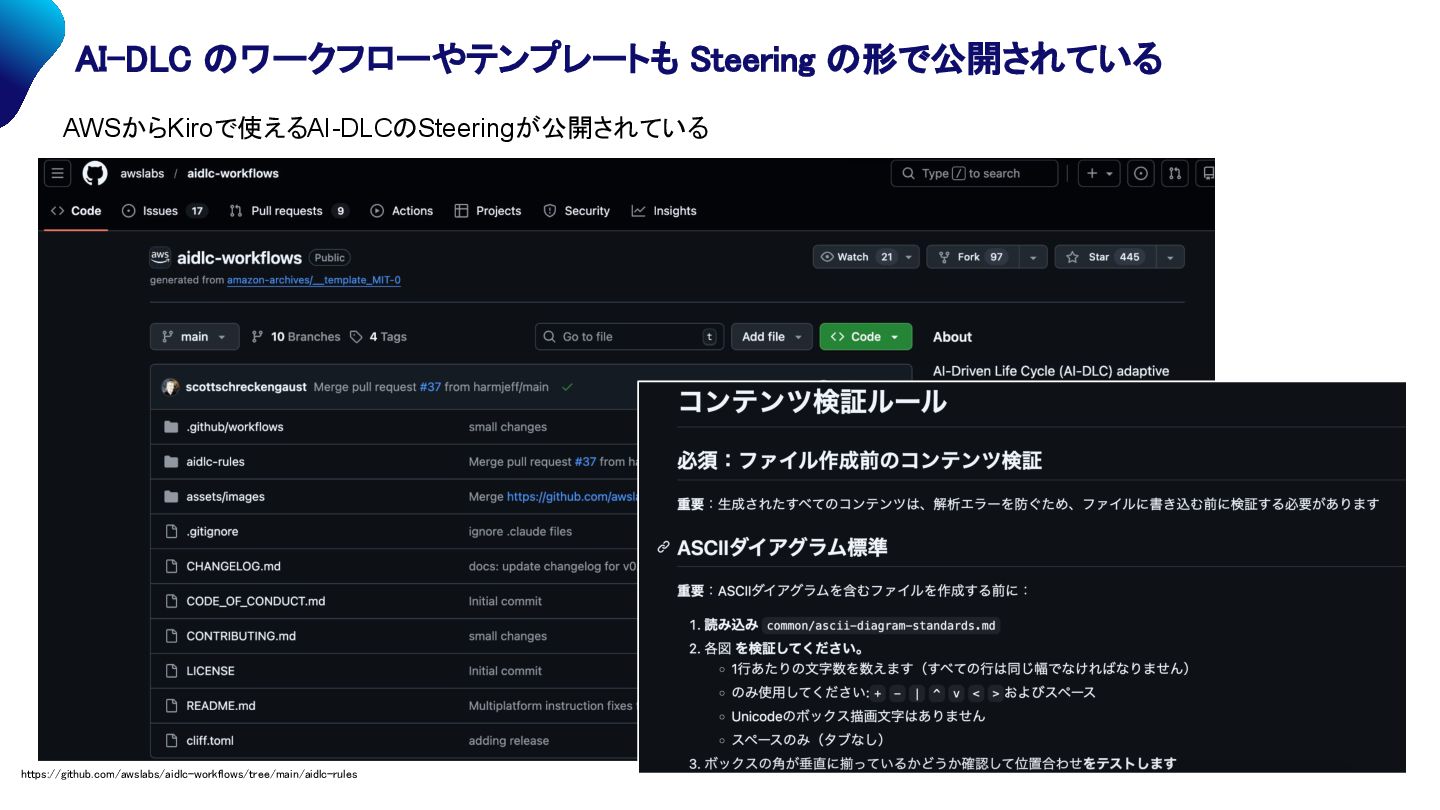This screenshot has width=1440, height=810.
Task: View the 4 Tags link
Action: point(378,337)
